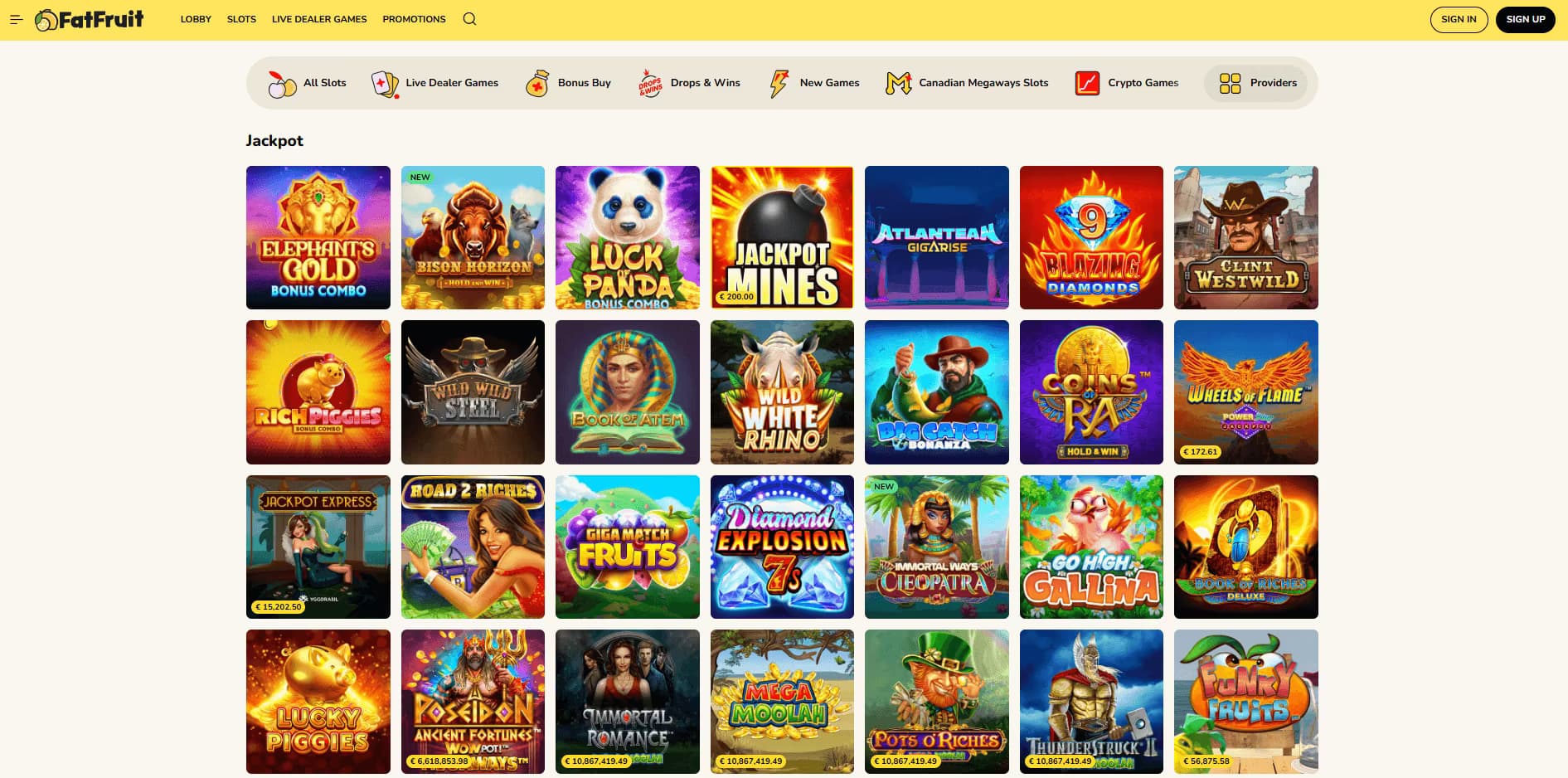Select the All Slots cherry icon
Viewport: 1568px width, 778px height.
[x=282, y=83]
